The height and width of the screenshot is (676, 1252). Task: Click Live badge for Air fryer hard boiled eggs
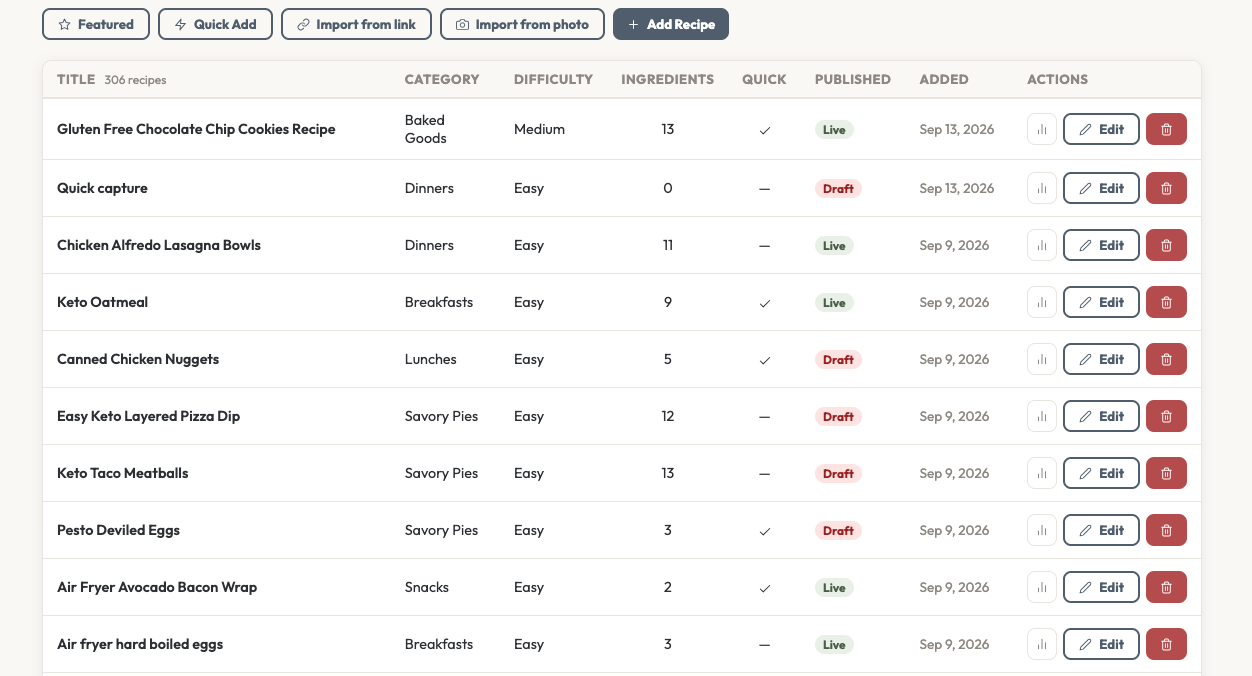[834, 644]
